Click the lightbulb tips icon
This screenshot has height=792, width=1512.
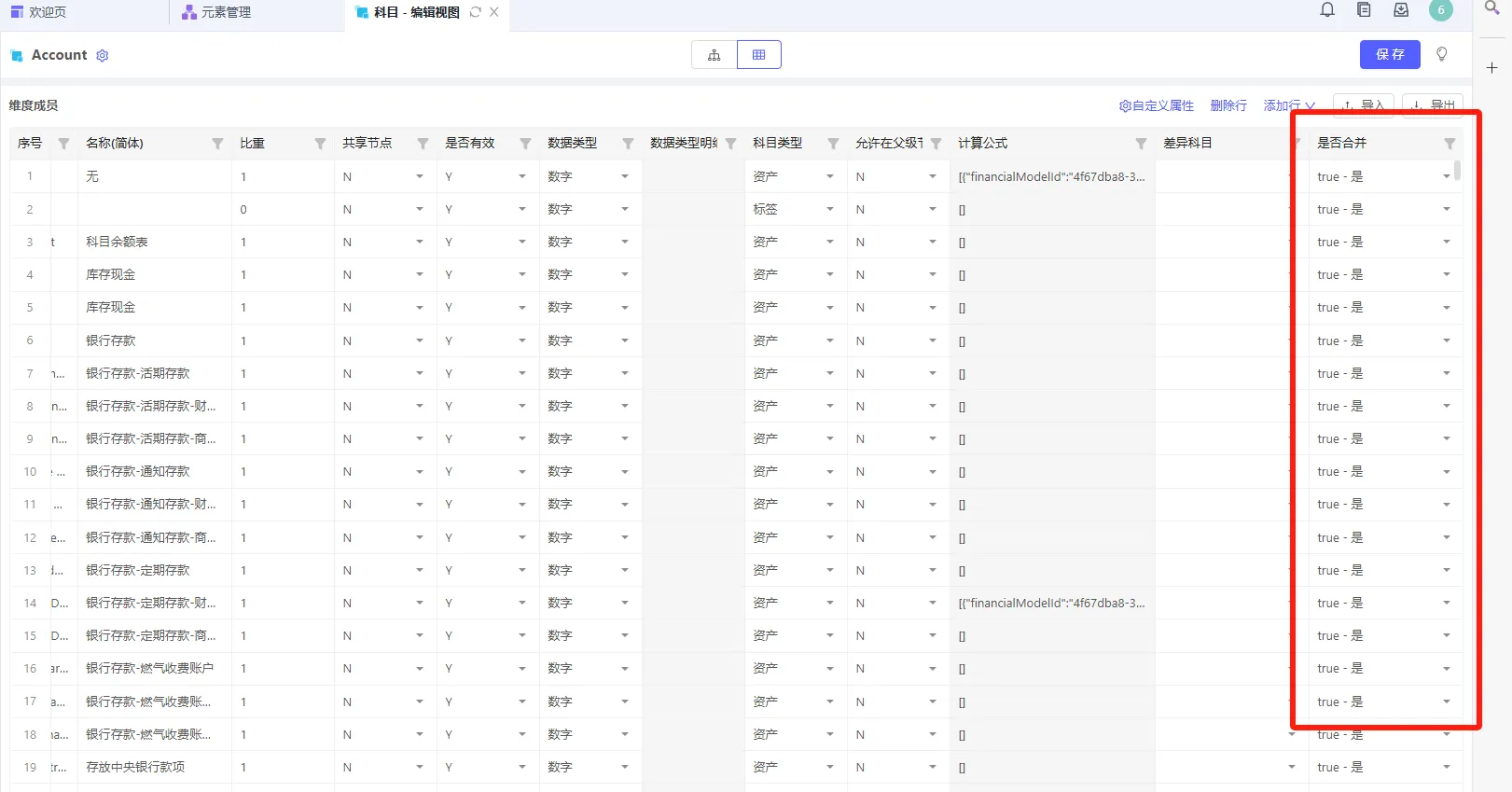(x=1441, y=54)
